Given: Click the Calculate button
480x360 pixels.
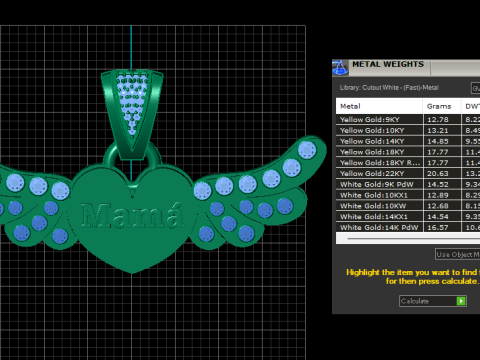Looking at the screenshot, I should tap(433, 301).
